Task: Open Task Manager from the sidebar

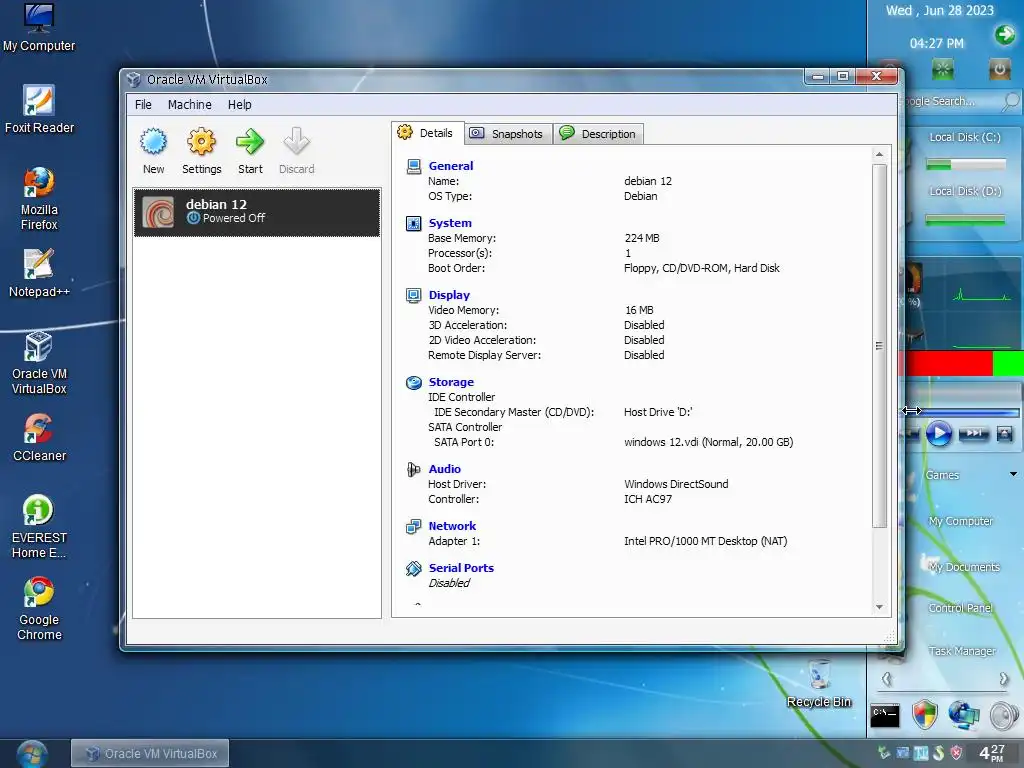Action: click(962, 651)
